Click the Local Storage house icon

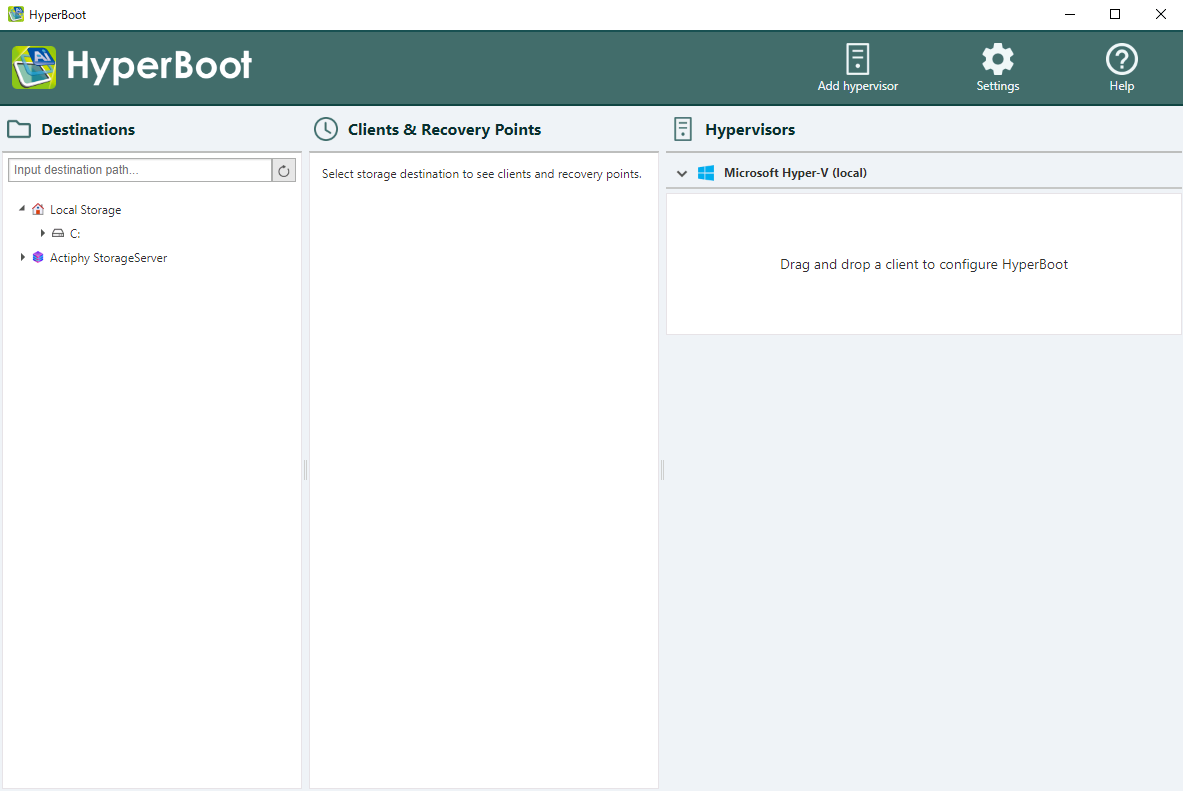pos(38,209)
